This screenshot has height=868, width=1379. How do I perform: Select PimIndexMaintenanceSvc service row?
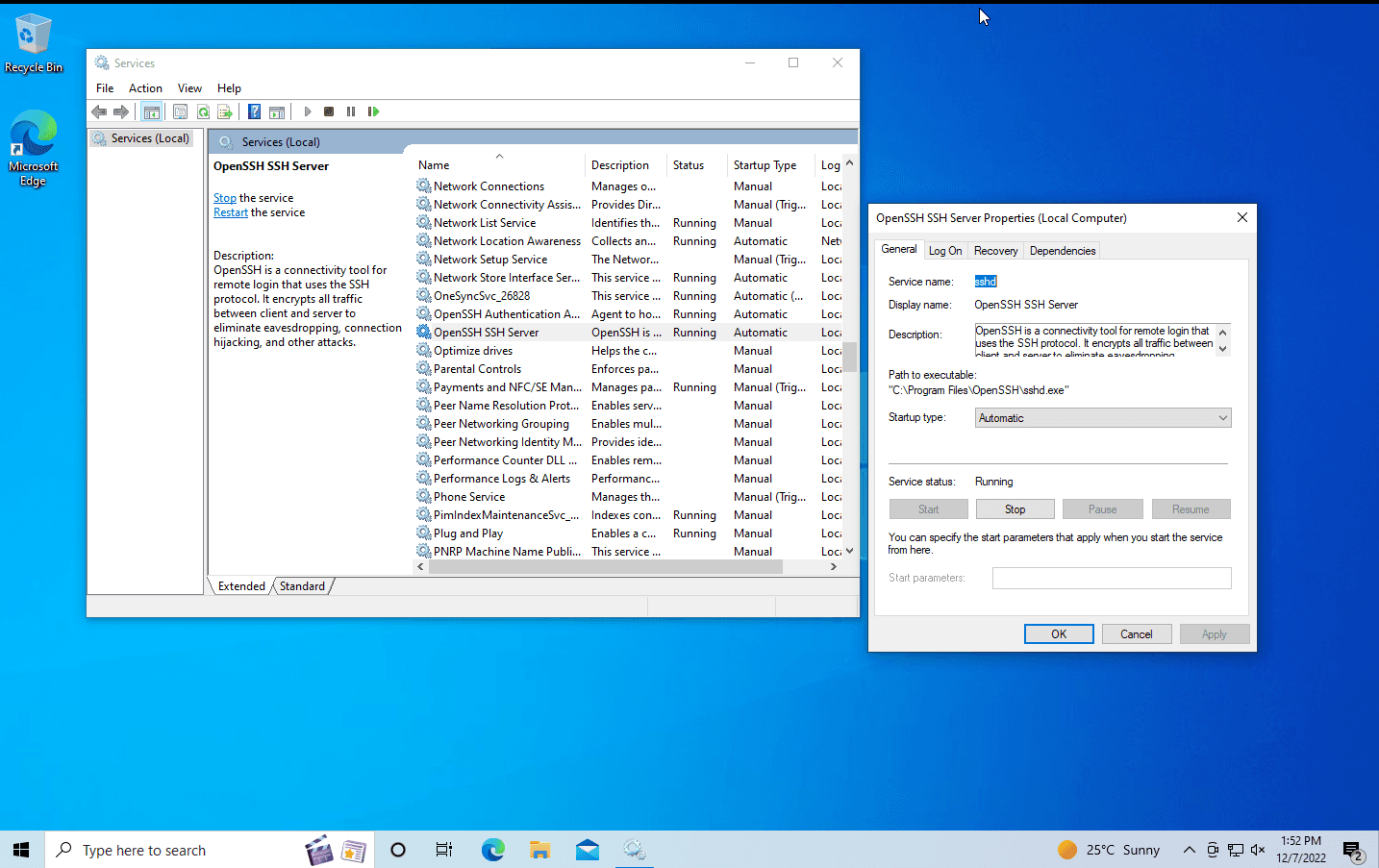tap(629, 514)
